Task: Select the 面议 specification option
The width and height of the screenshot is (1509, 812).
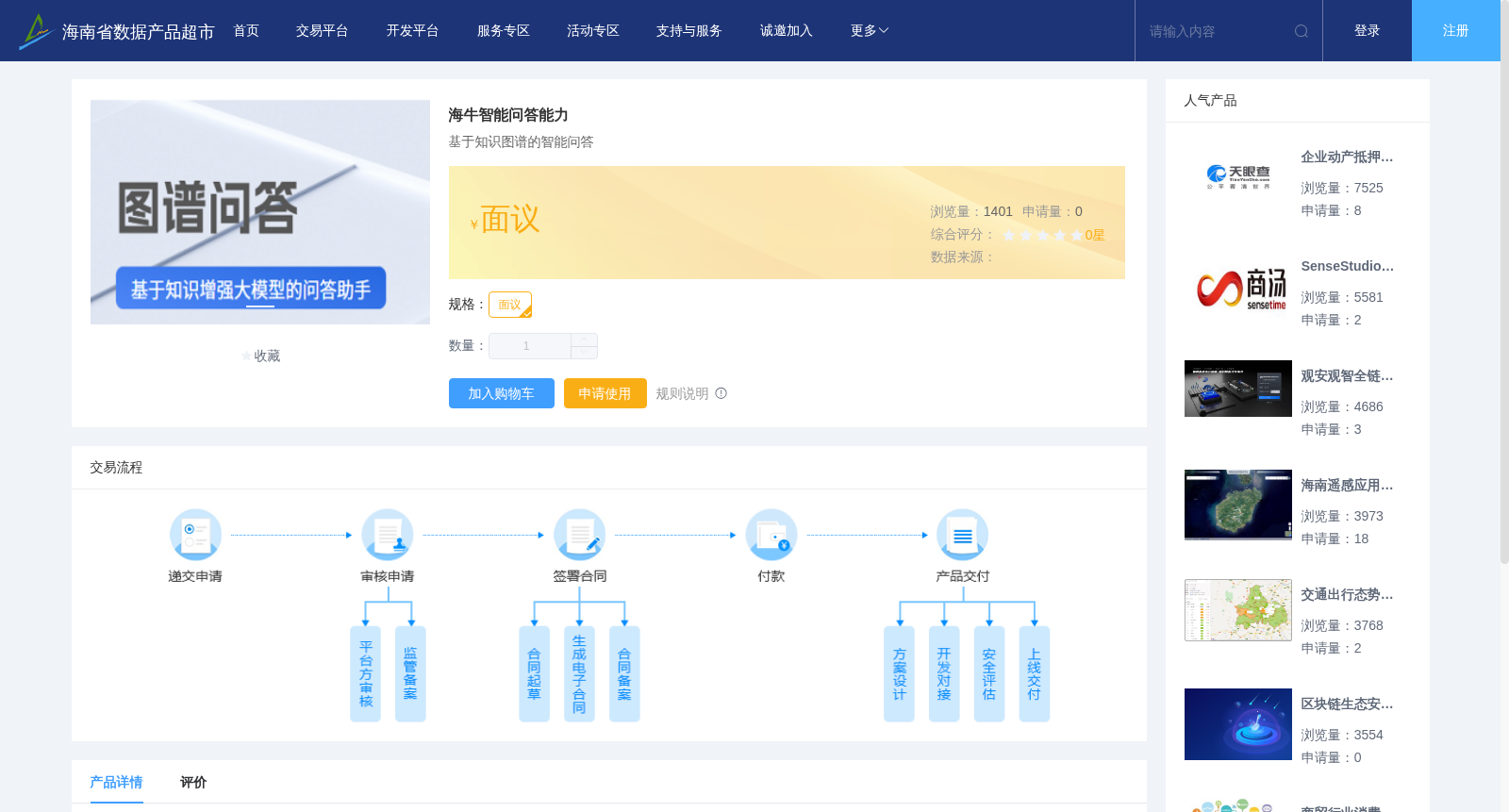Action: click(x=510, y=305)
